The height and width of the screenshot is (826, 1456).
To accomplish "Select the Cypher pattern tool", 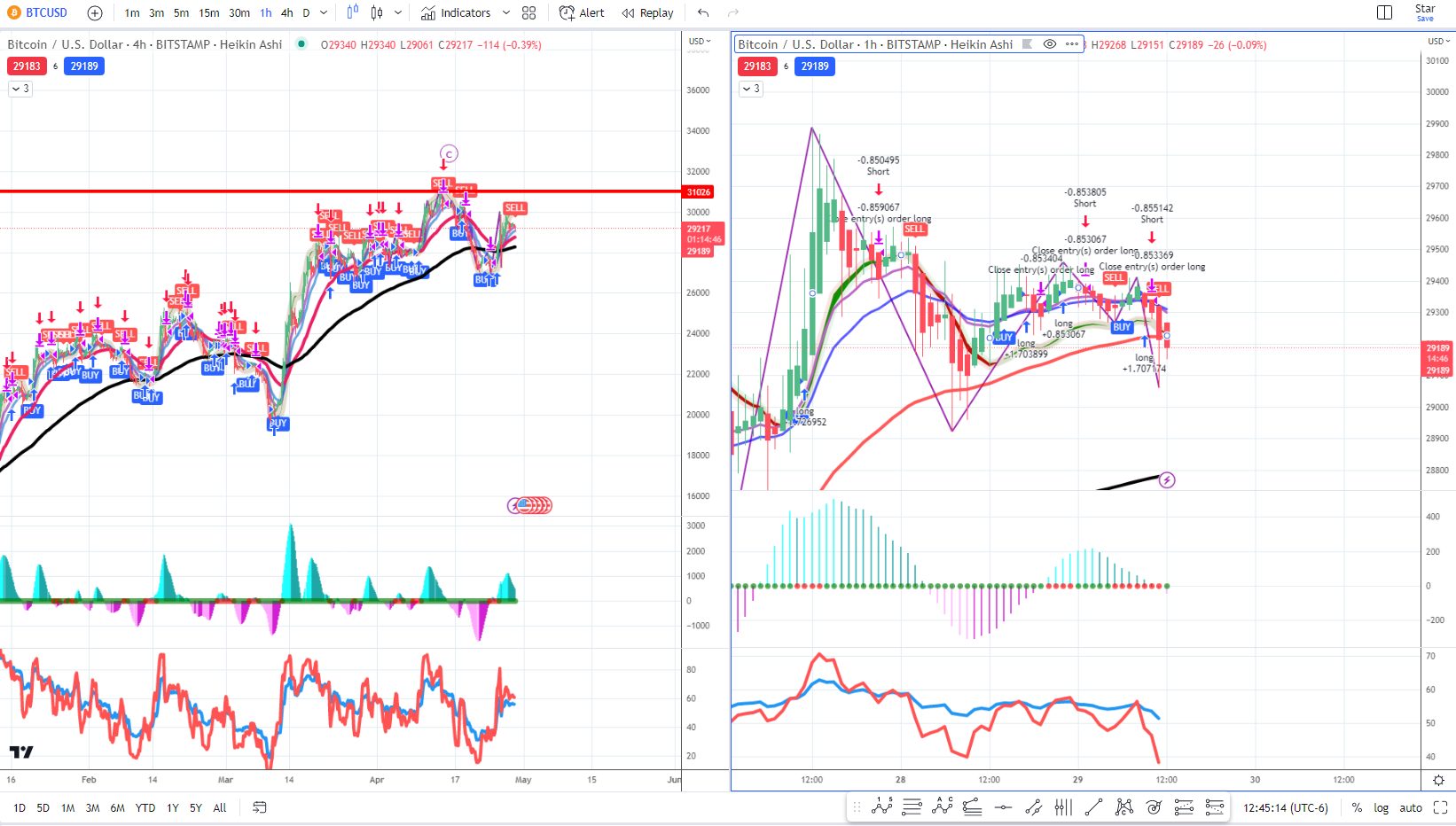I will (1123, 807).
